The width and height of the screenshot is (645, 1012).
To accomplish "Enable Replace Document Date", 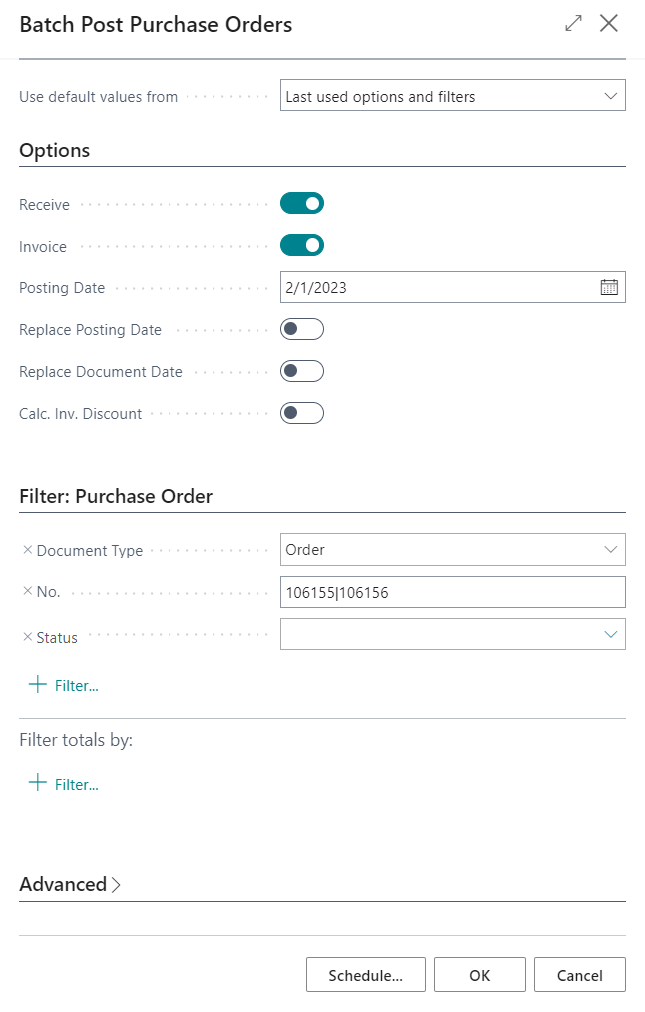I will point(302,371).
